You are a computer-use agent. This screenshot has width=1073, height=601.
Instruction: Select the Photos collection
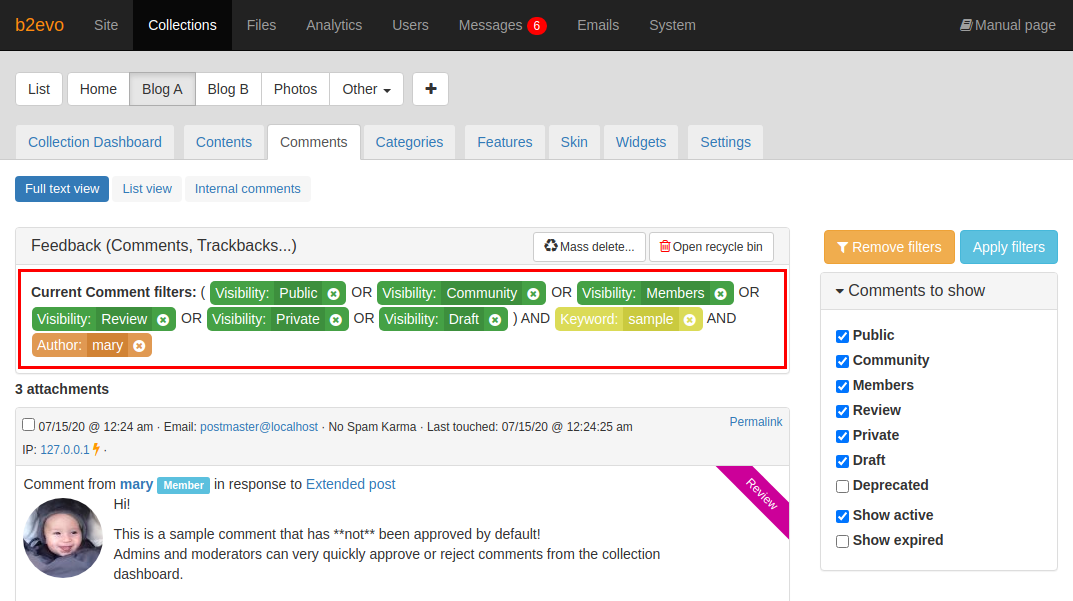[x=296, y=89]
